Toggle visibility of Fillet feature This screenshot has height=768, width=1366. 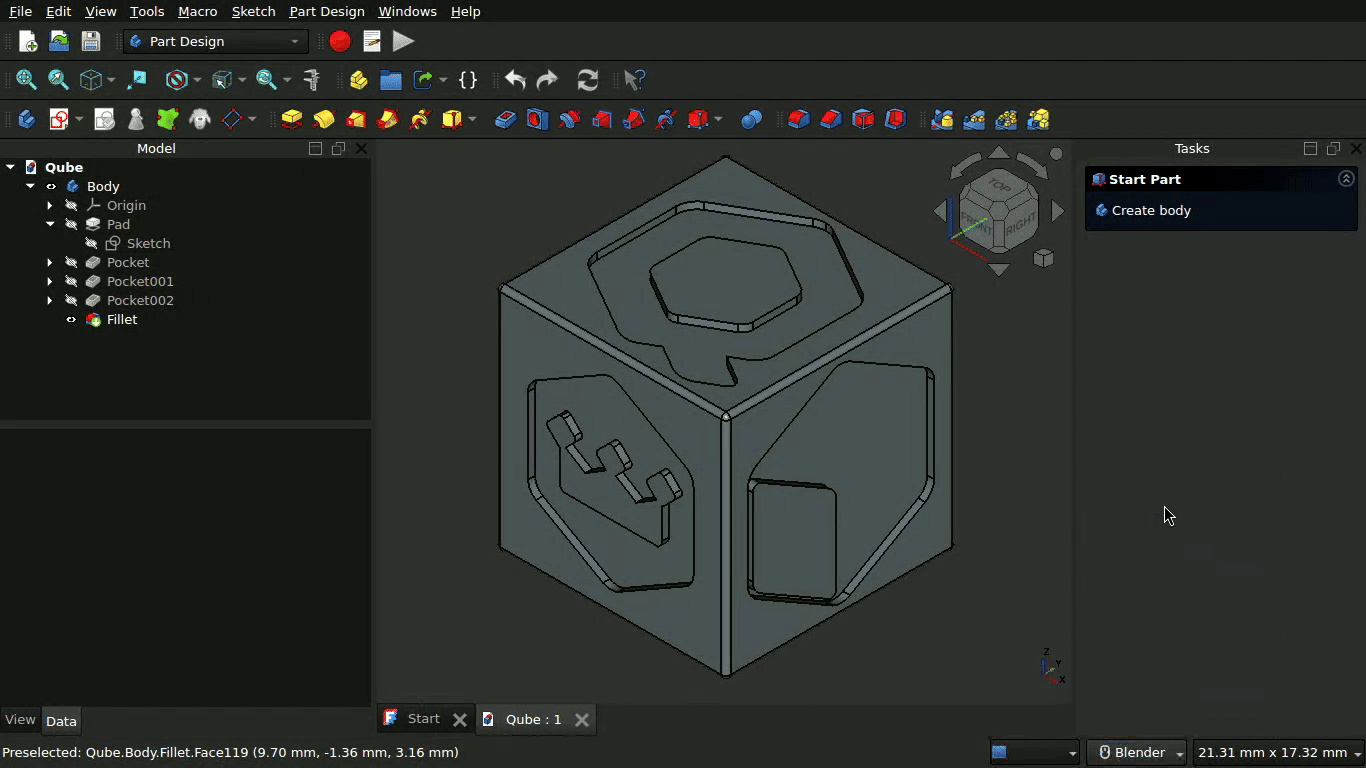[x=71, y=320]
